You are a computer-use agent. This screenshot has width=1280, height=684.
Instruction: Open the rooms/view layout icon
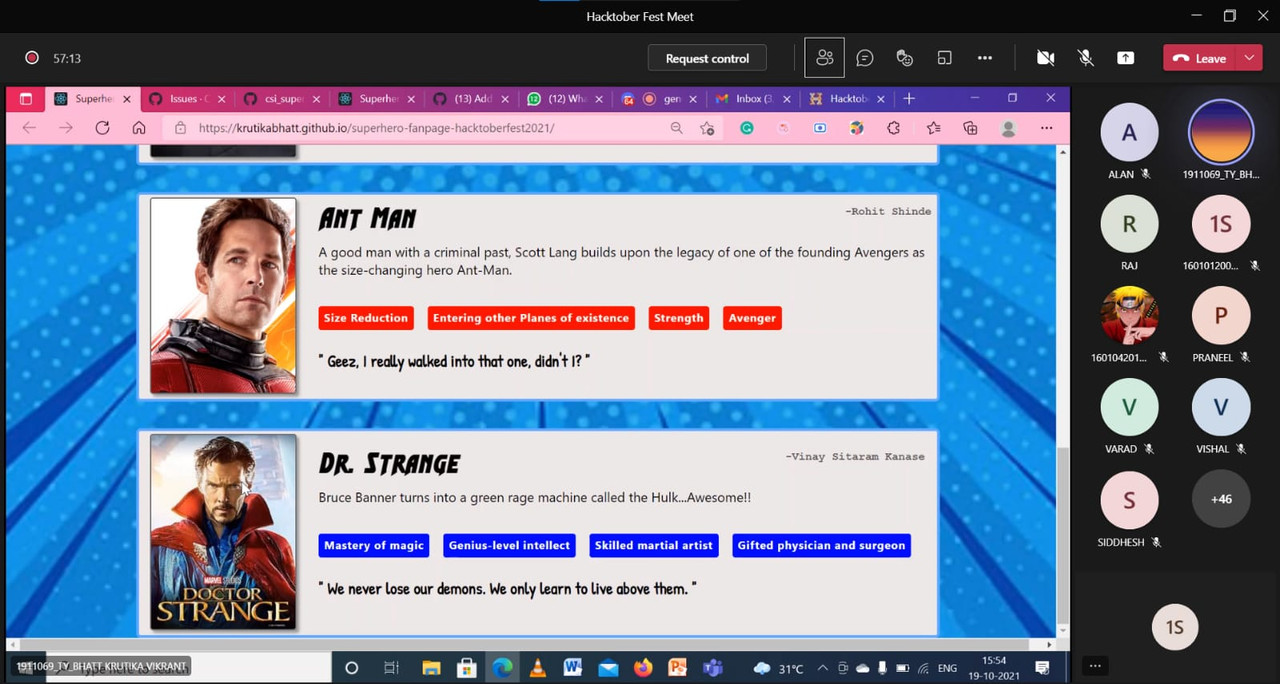click(x=944, y=58)
